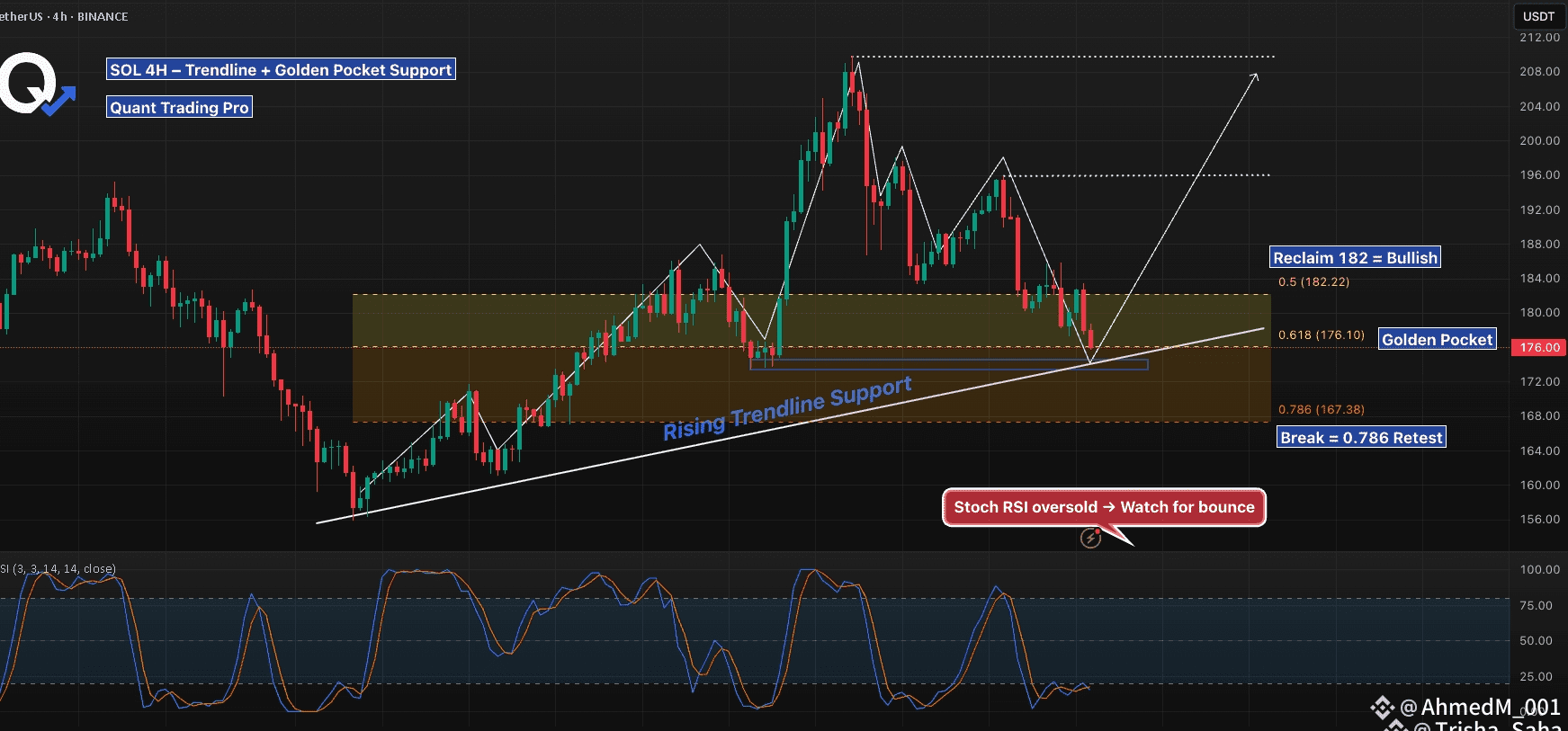This screenshot has width=1568, height=731.
Task: Click the 0.618 (176.10) fib label
Action: pyautogui.click(x=1321, y=334)
